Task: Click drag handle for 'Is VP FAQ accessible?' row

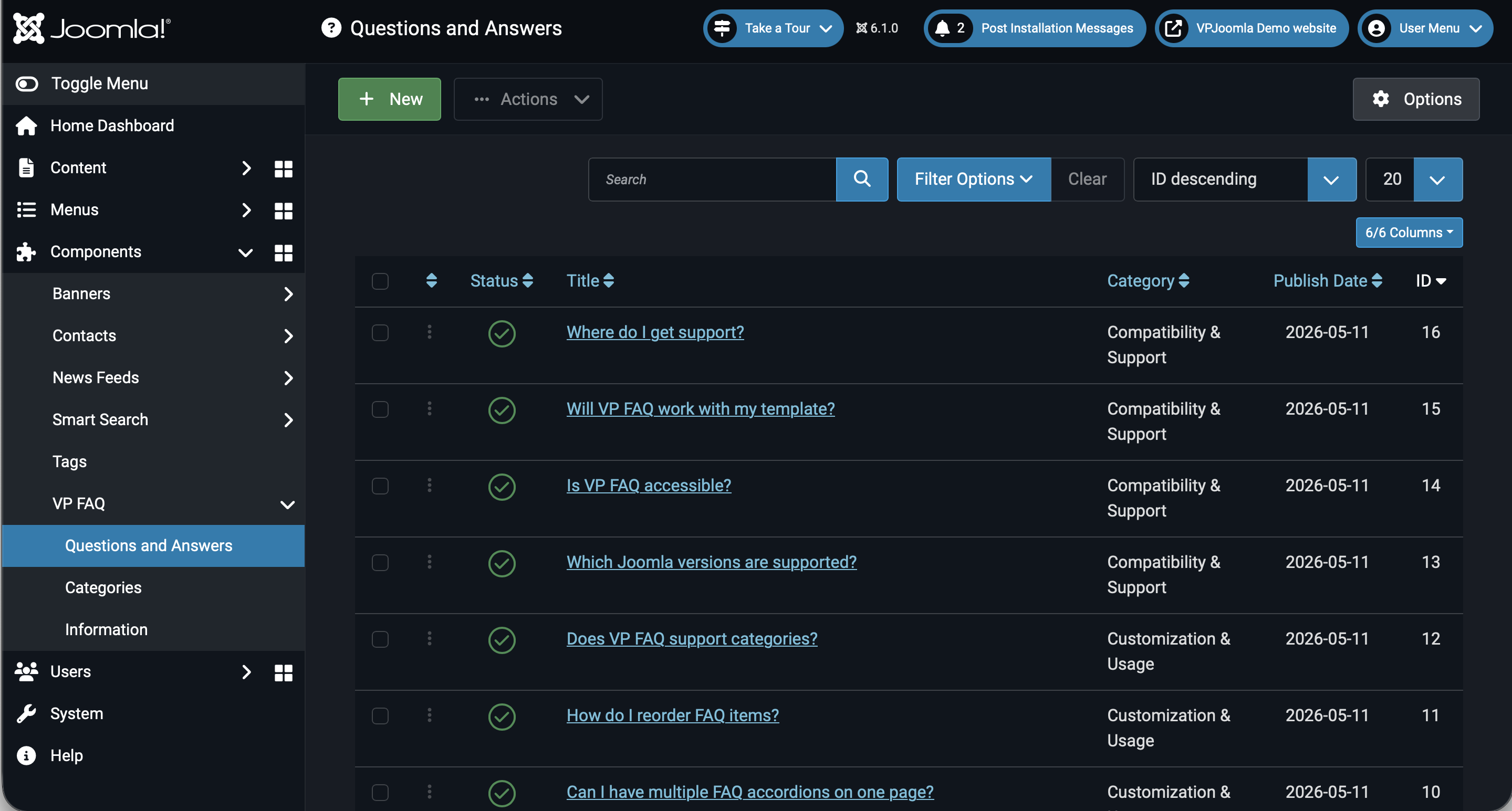Action: (x=430, y=486)
